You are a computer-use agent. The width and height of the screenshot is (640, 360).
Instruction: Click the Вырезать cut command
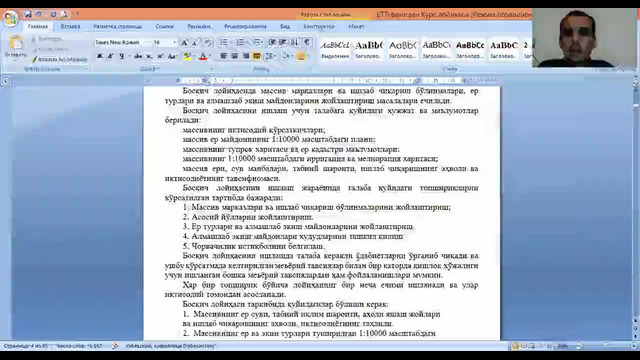[x=47, y=39]
